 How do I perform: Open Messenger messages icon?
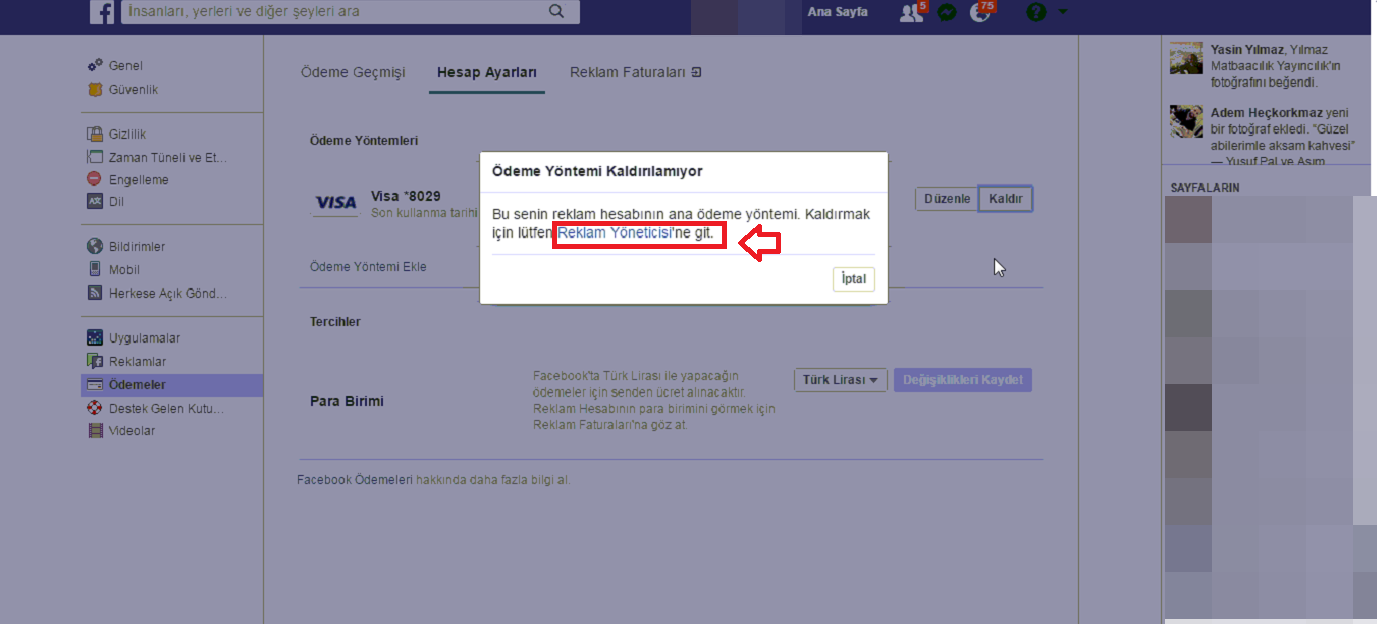click(x=946, y=12)
